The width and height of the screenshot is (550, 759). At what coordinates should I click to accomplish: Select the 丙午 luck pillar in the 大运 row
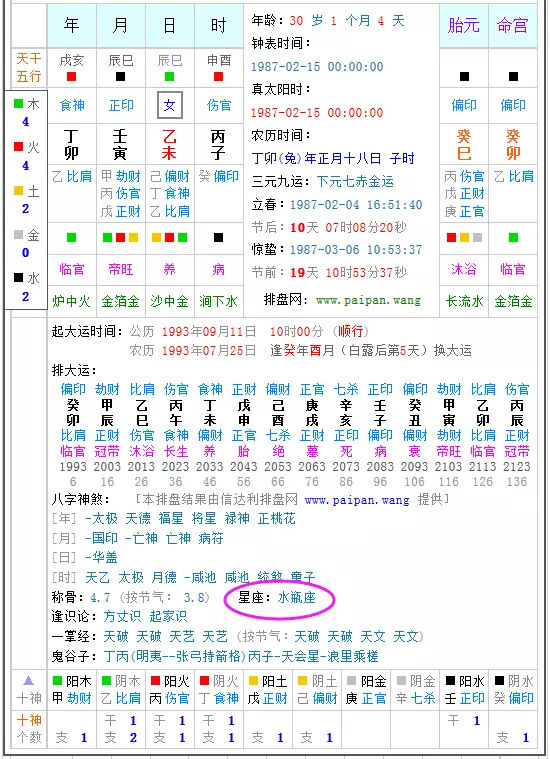(176, 412)
